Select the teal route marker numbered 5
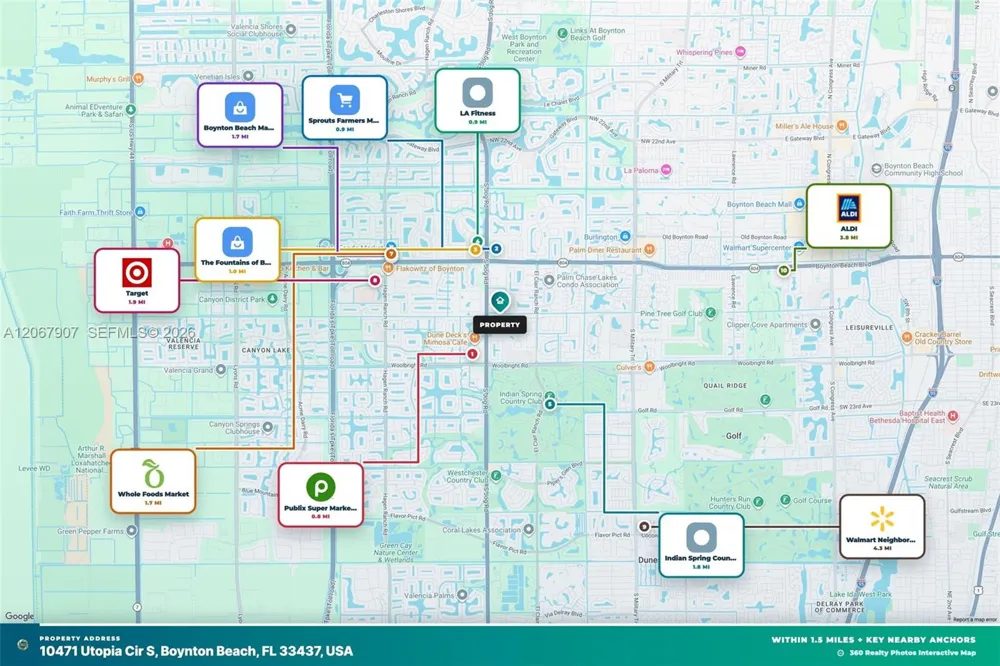Screen dimensions: 1000x666 pyautogui.click(x=550, y=404)
